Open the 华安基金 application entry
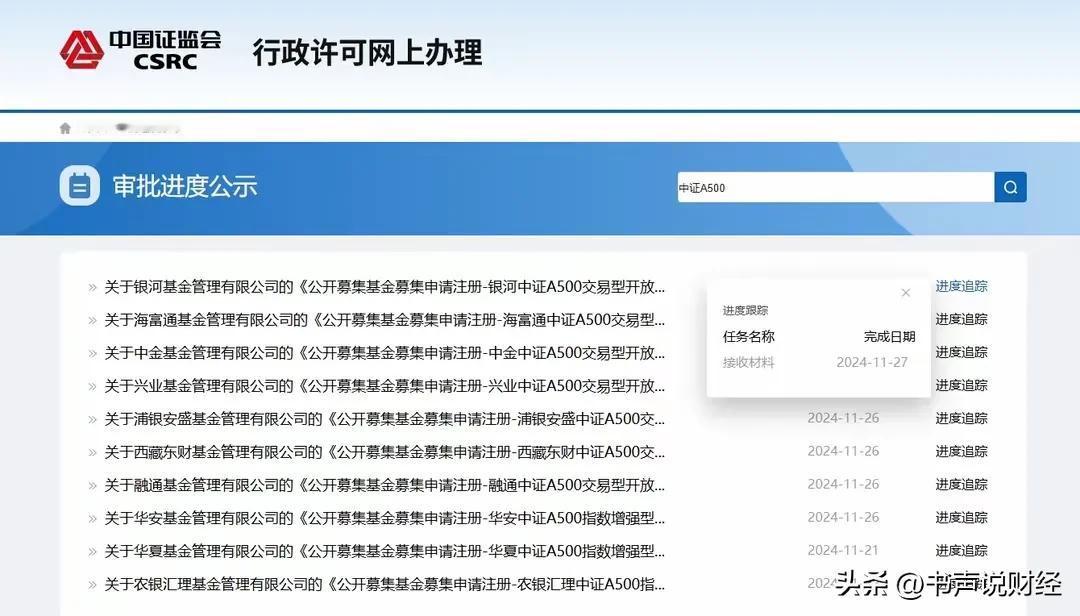Image resolution: width=1080 pixels, height=616 pixels. pos(384,518)
